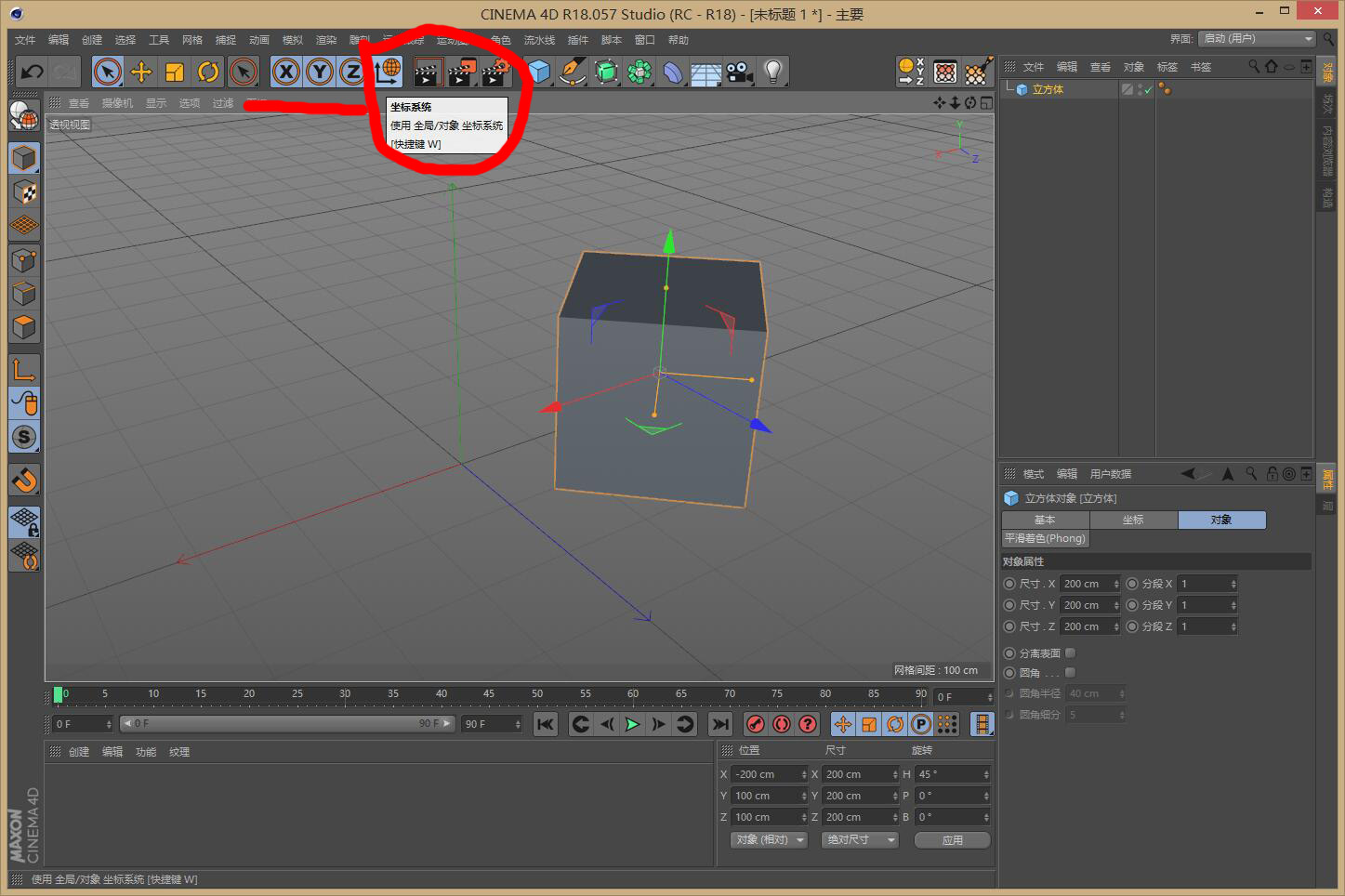
Task: Select the spline pen tool icon
Action: point(573,72)
